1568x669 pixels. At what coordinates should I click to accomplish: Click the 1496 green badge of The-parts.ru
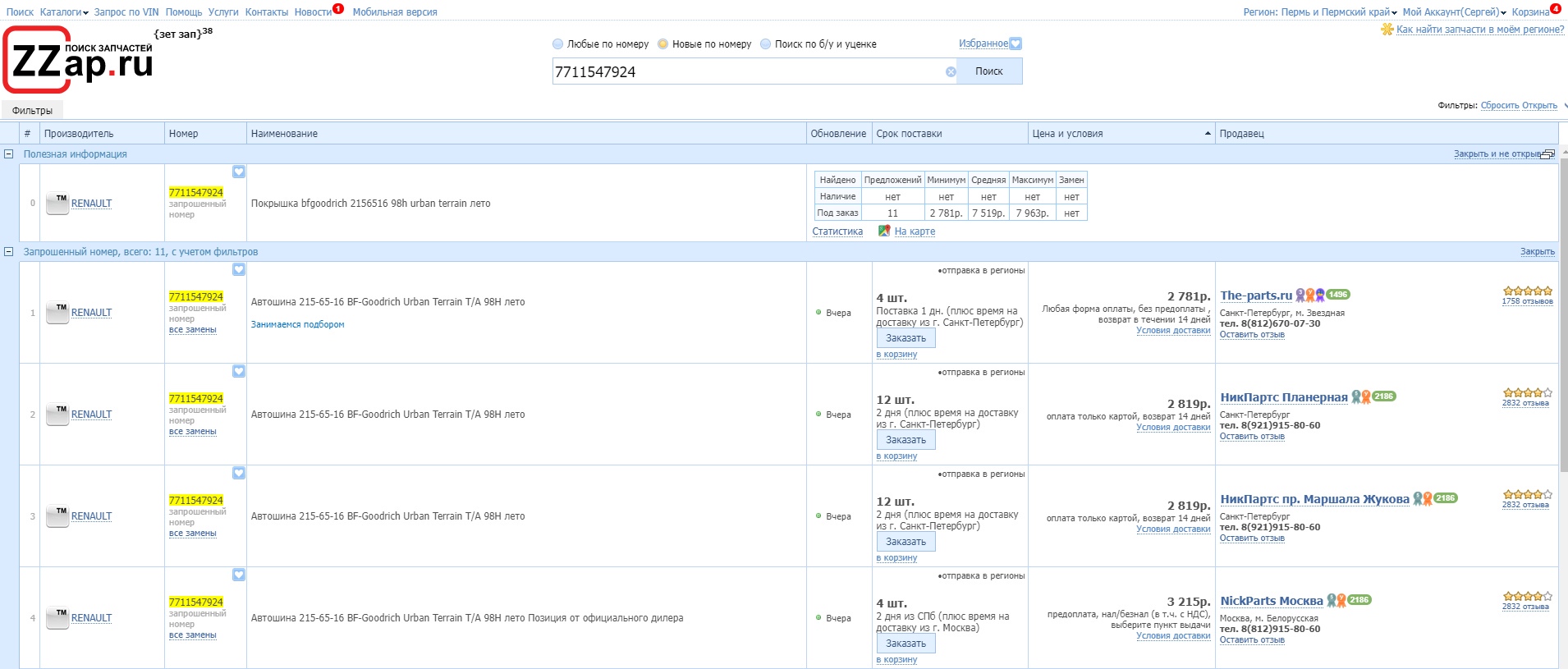pos(1338,295)
